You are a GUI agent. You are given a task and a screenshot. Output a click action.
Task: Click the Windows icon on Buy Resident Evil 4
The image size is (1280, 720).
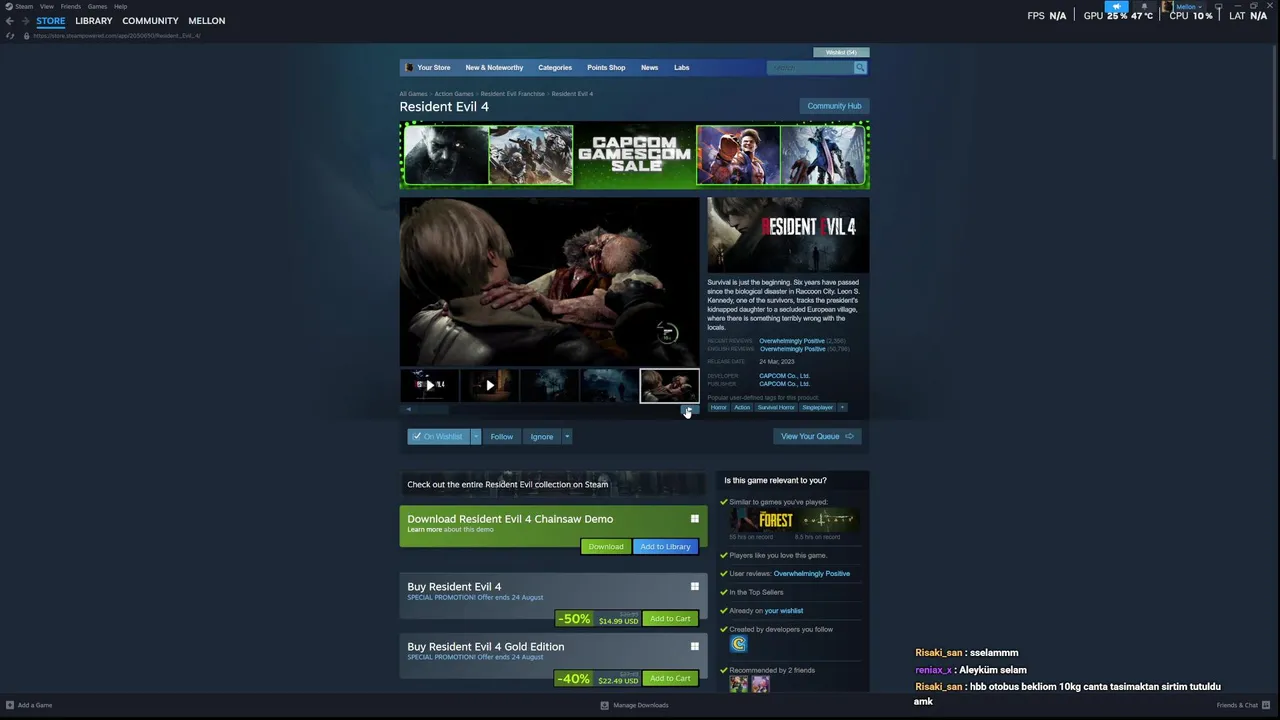click(694, 586)
